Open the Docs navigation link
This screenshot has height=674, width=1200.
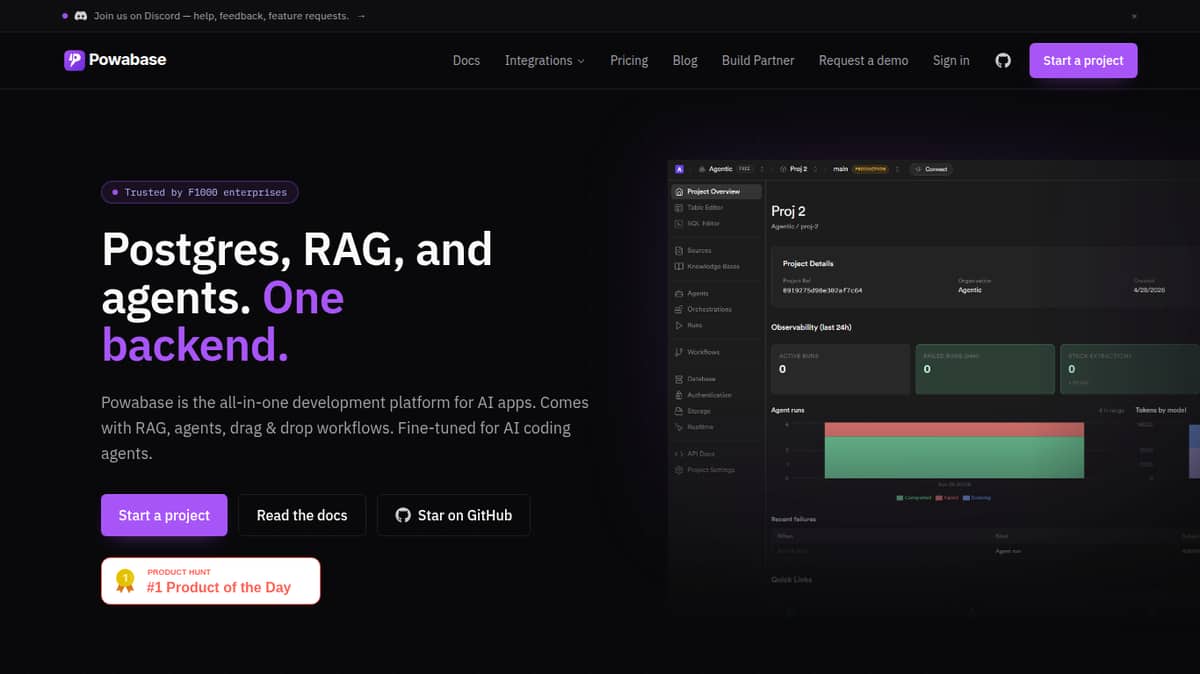pyautogui.click(x=466, y=60)
